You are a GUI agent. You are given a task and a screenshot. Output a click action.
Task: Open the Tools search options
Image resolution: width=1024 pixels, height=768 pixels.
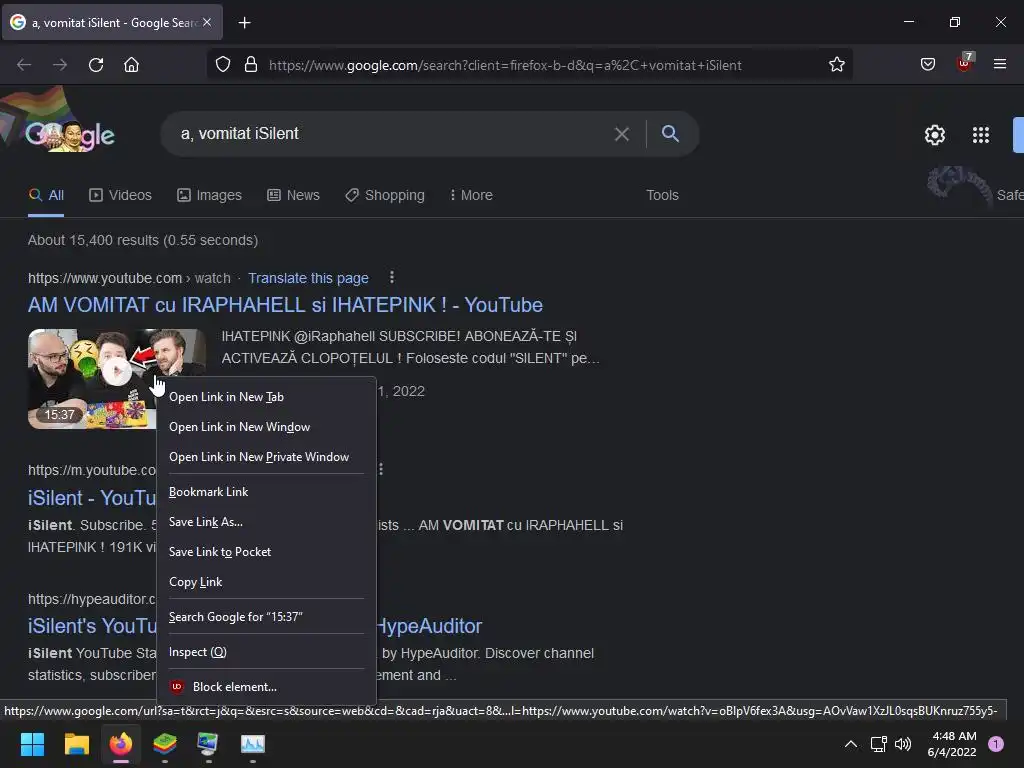click(x=662, y=195)
